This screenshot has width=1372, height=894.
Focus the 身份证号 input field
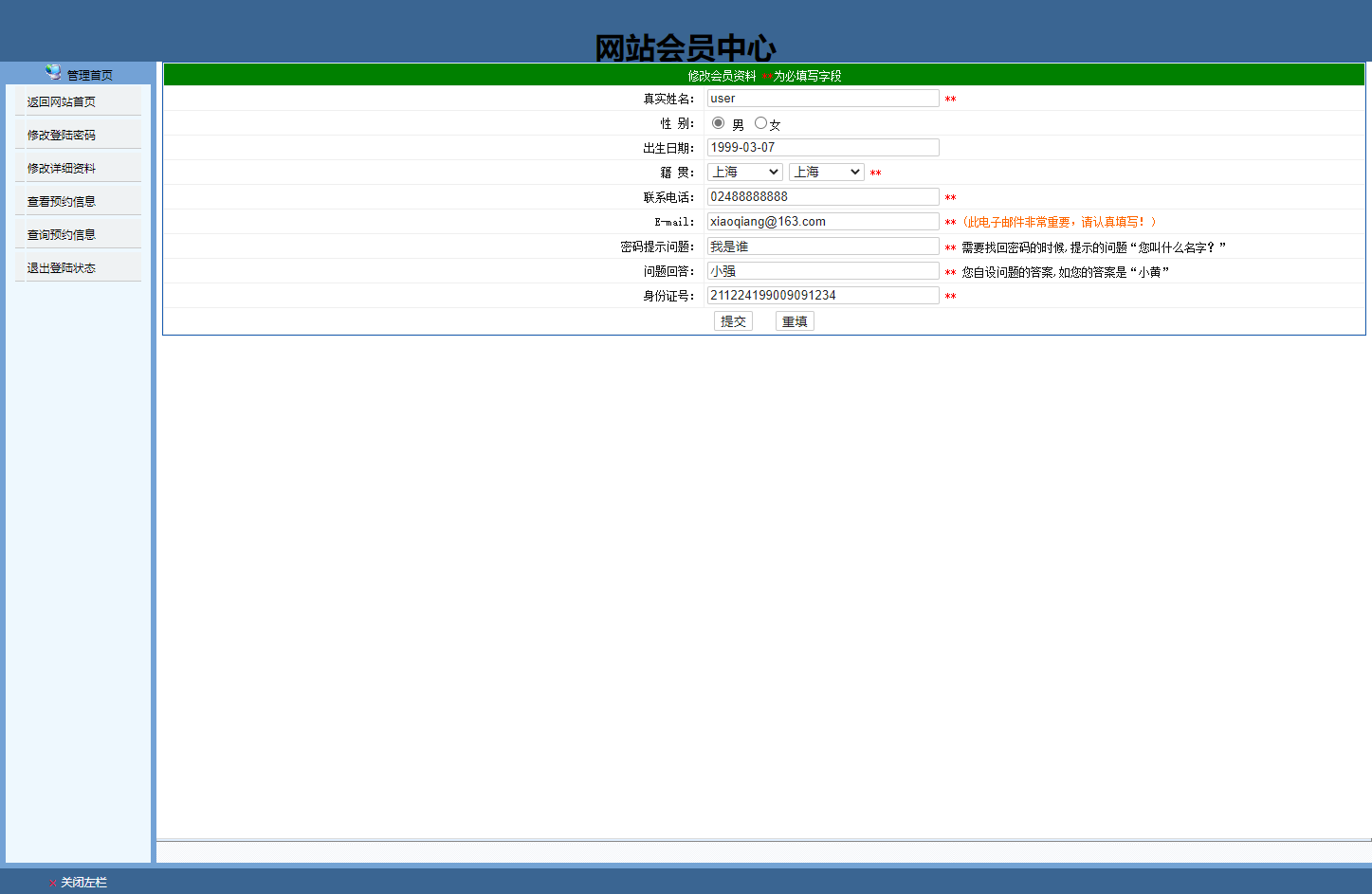click(x=823, y=296)
